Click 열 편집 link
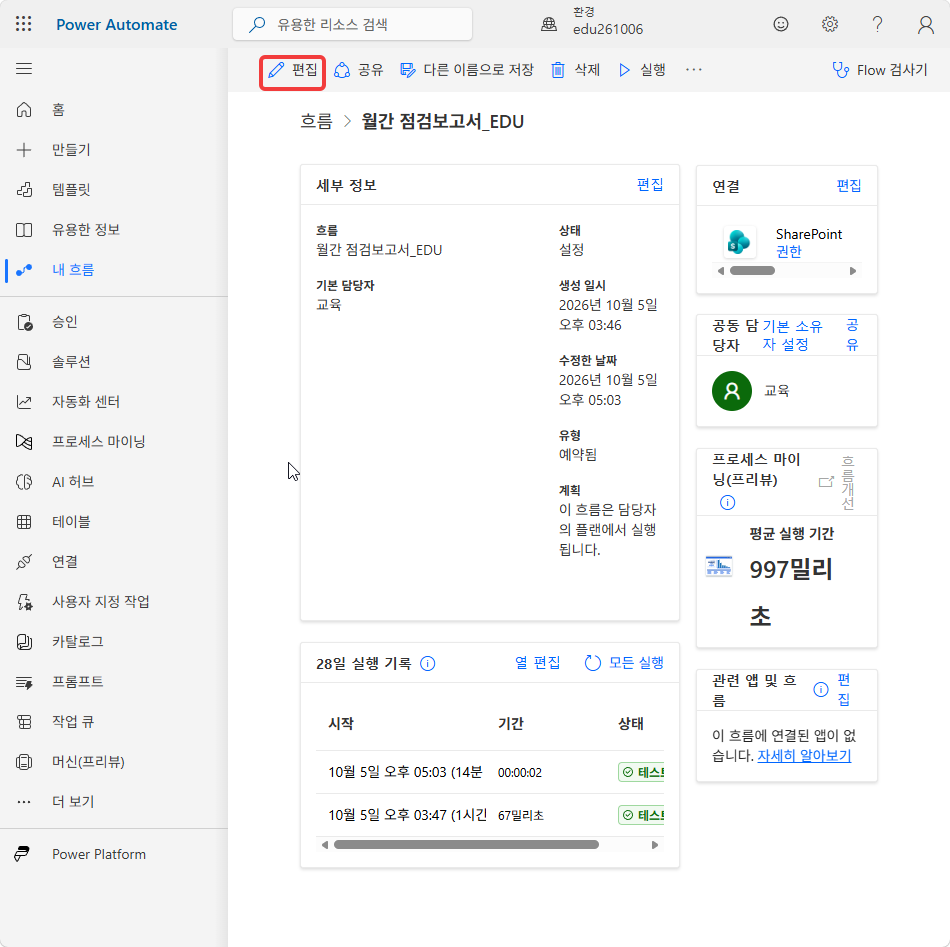 [537, 663]
